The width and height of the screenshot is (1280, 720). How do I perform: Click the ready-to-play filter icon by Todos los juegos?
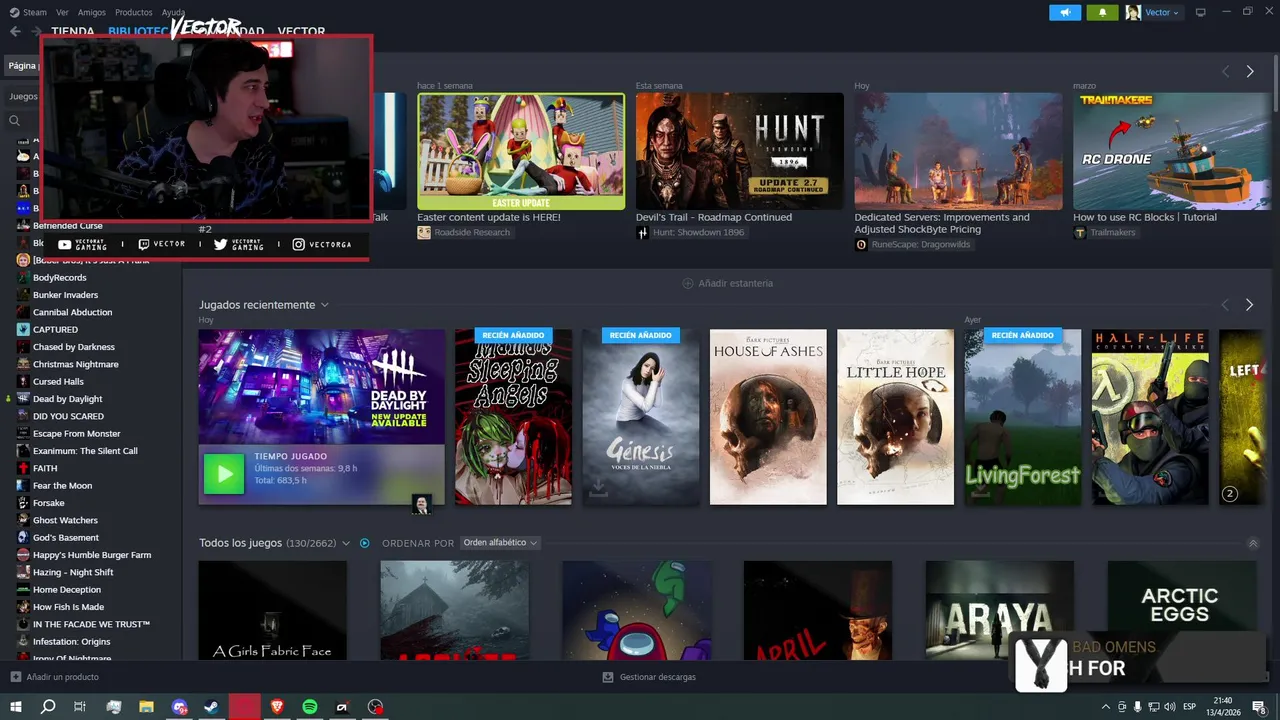tap(364, 543)
